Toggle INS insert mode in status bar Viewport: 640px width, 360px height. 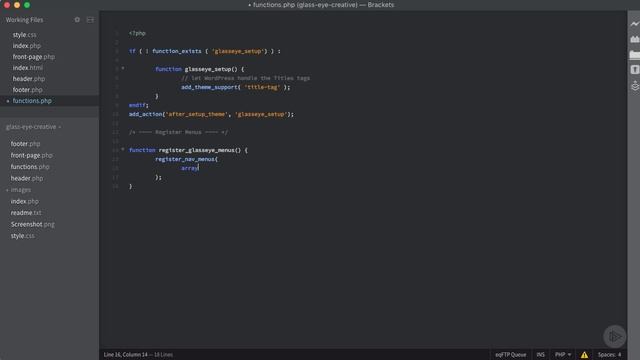(540, 355)
